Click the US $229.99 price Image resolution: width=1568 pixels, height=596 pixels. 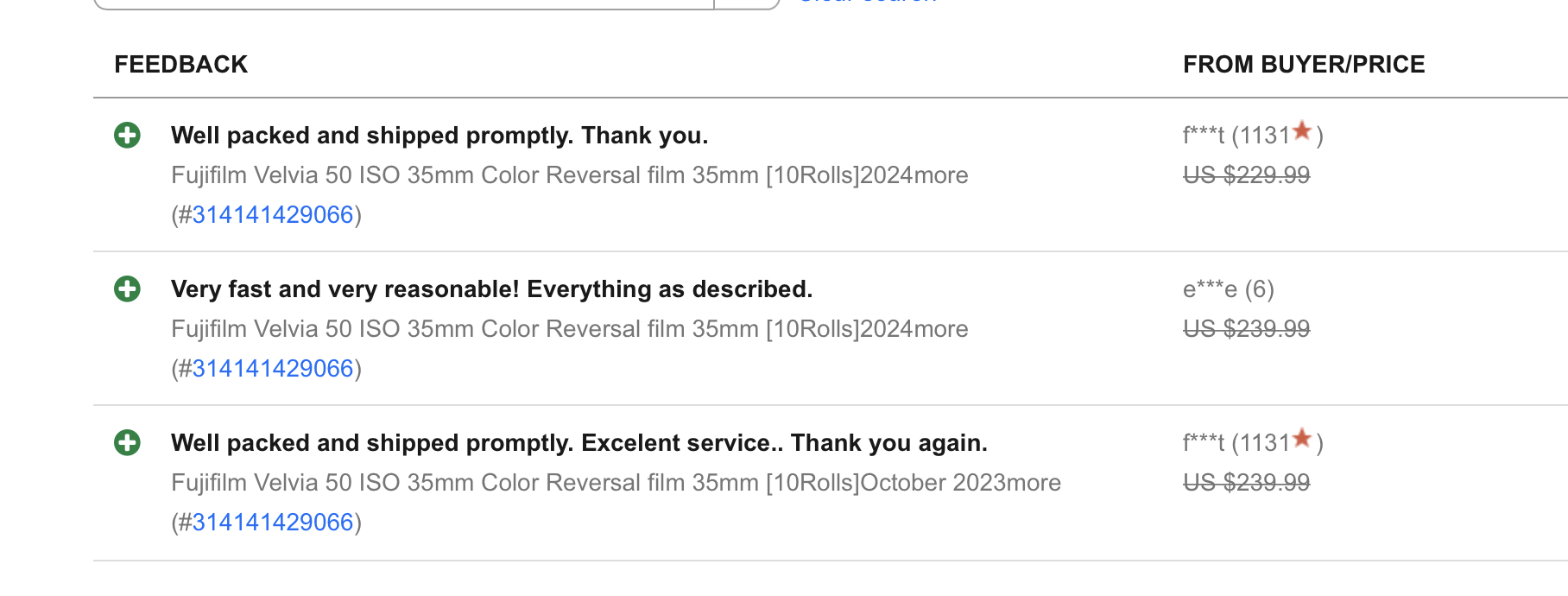(x=1246, y=175)
